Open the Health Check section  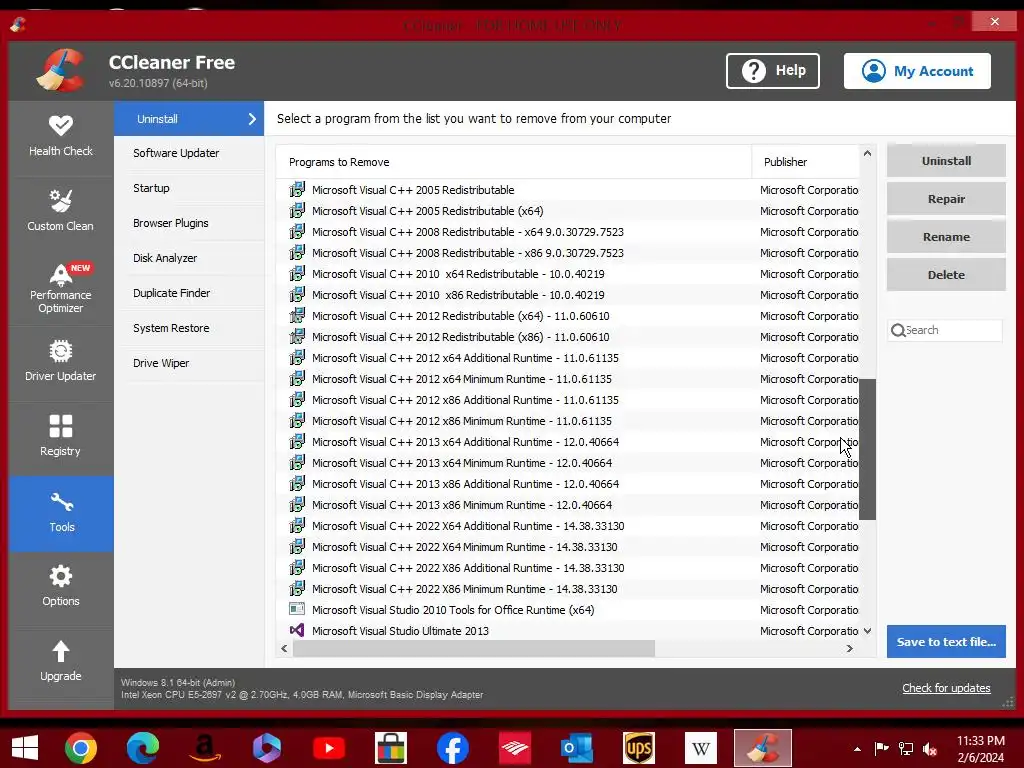pyautogui.click(x=61, y=138)
